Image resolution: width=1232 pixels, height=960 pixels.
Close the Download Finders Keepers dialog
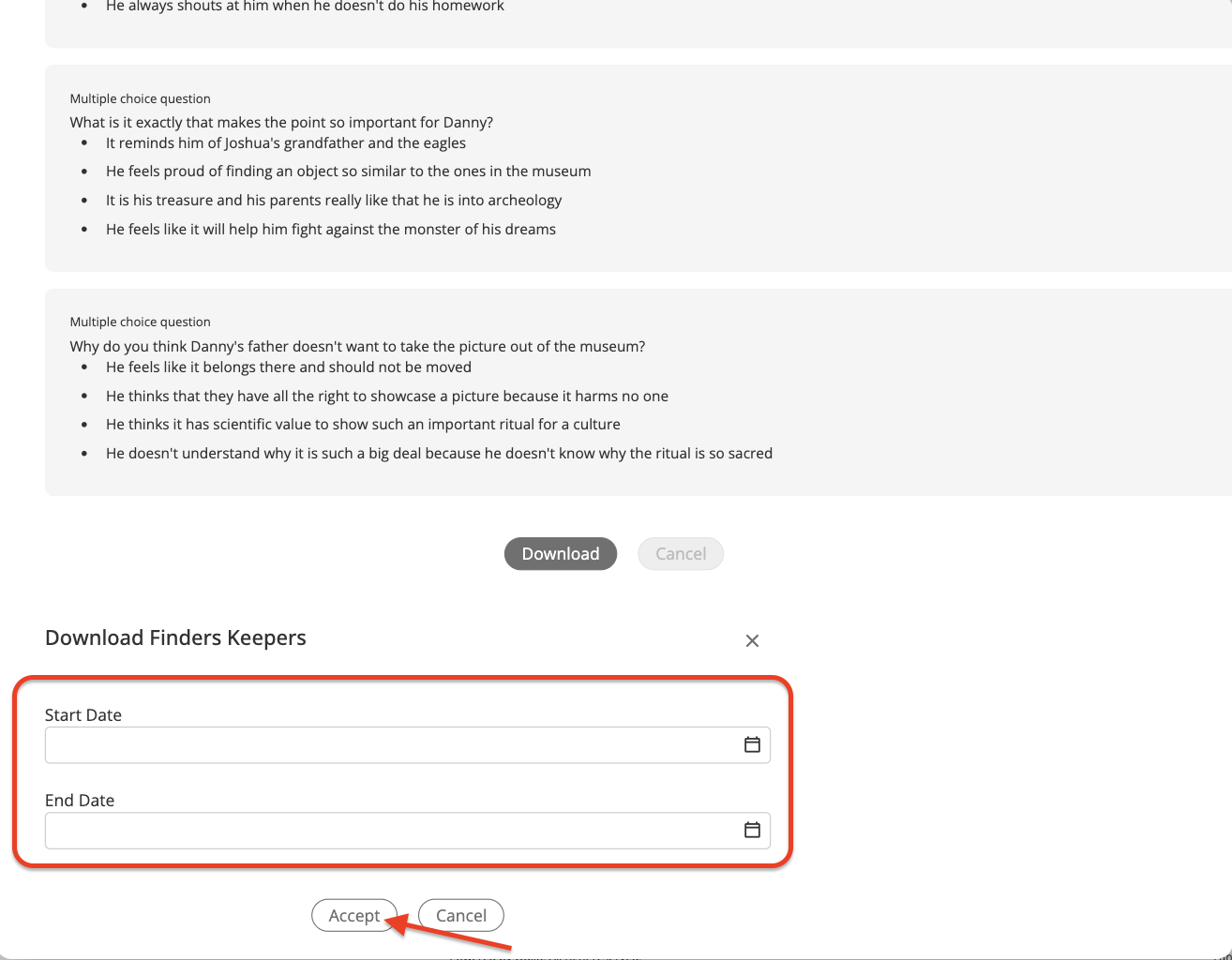pos(752,640)
